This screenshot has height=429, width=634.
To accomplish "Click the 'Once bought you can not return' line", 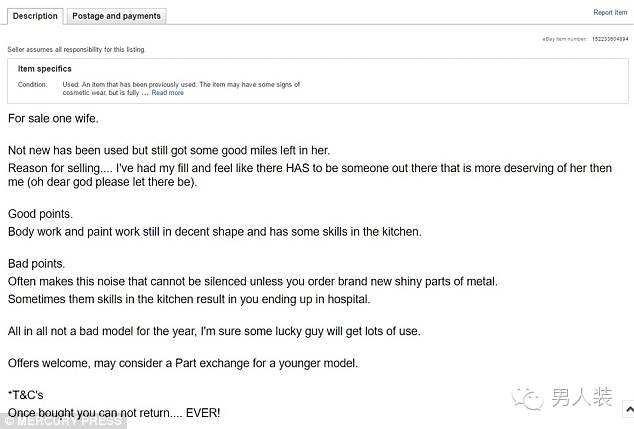I will coord(114,413).
